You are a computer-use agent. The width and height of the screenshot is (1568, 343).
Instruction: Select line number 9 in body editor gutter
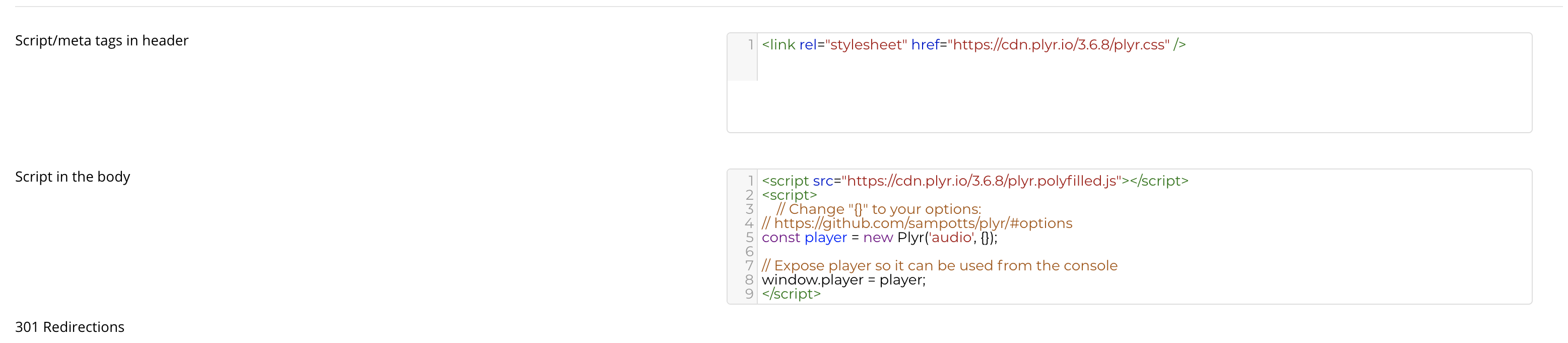click(x=749, y=294)
